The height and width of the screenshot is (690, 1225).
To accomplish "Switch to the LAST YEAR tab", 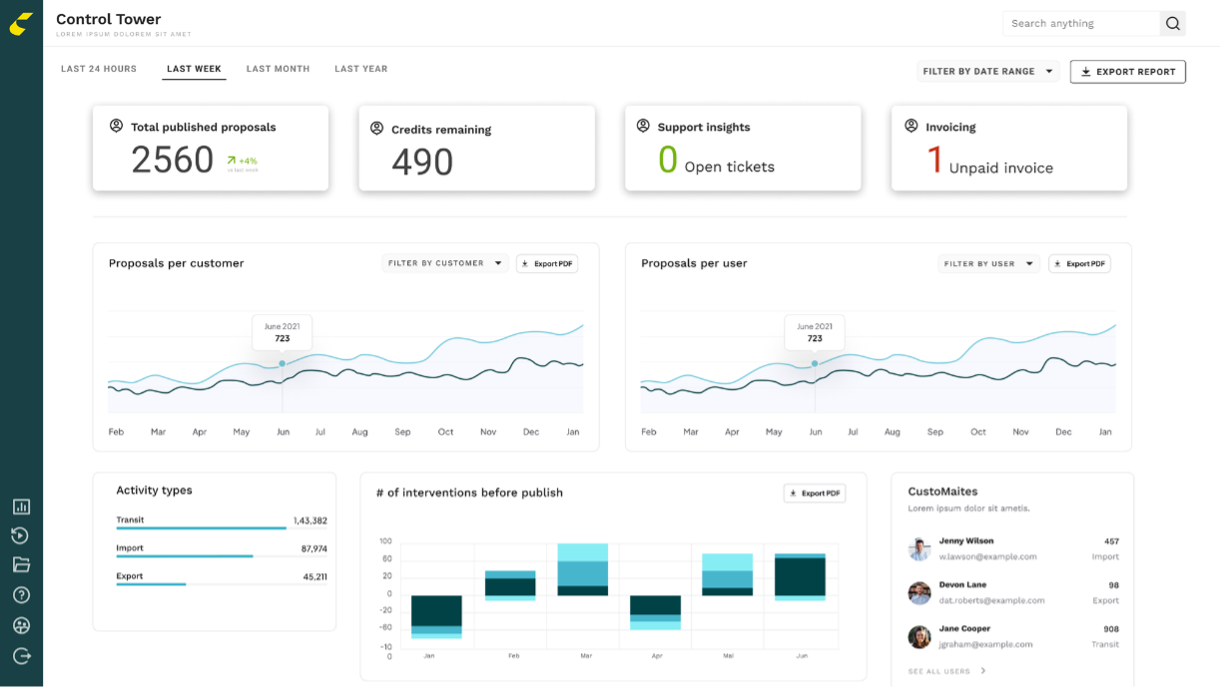I will point(361,68).
